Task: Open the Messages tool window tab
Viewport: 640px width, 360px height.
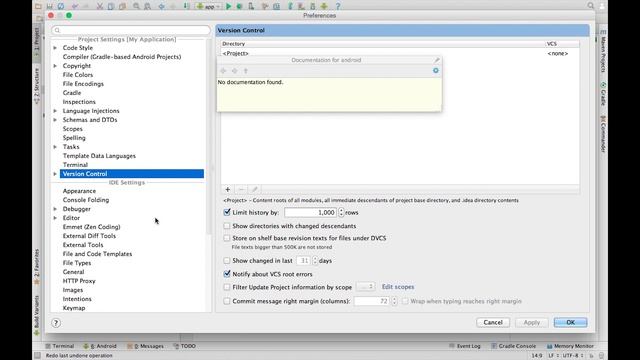Action: pyautogui.click(x=145, y=346)
